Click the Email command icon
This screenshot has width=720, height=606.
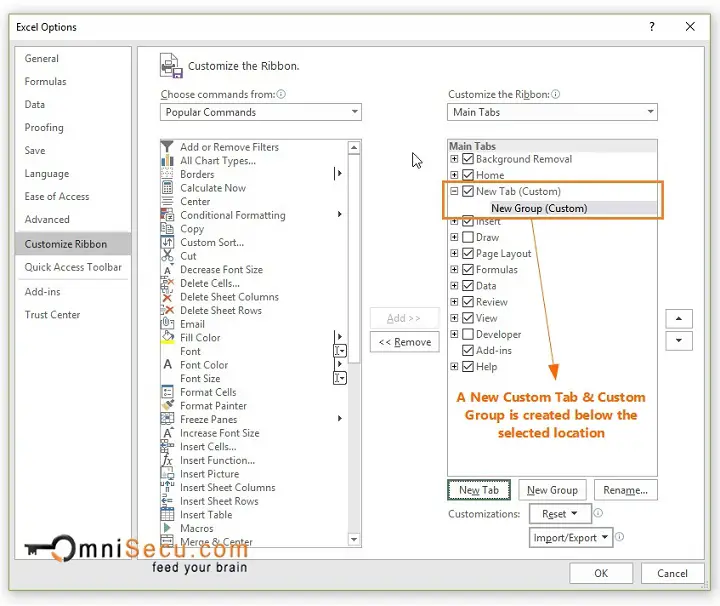(167, 324)
